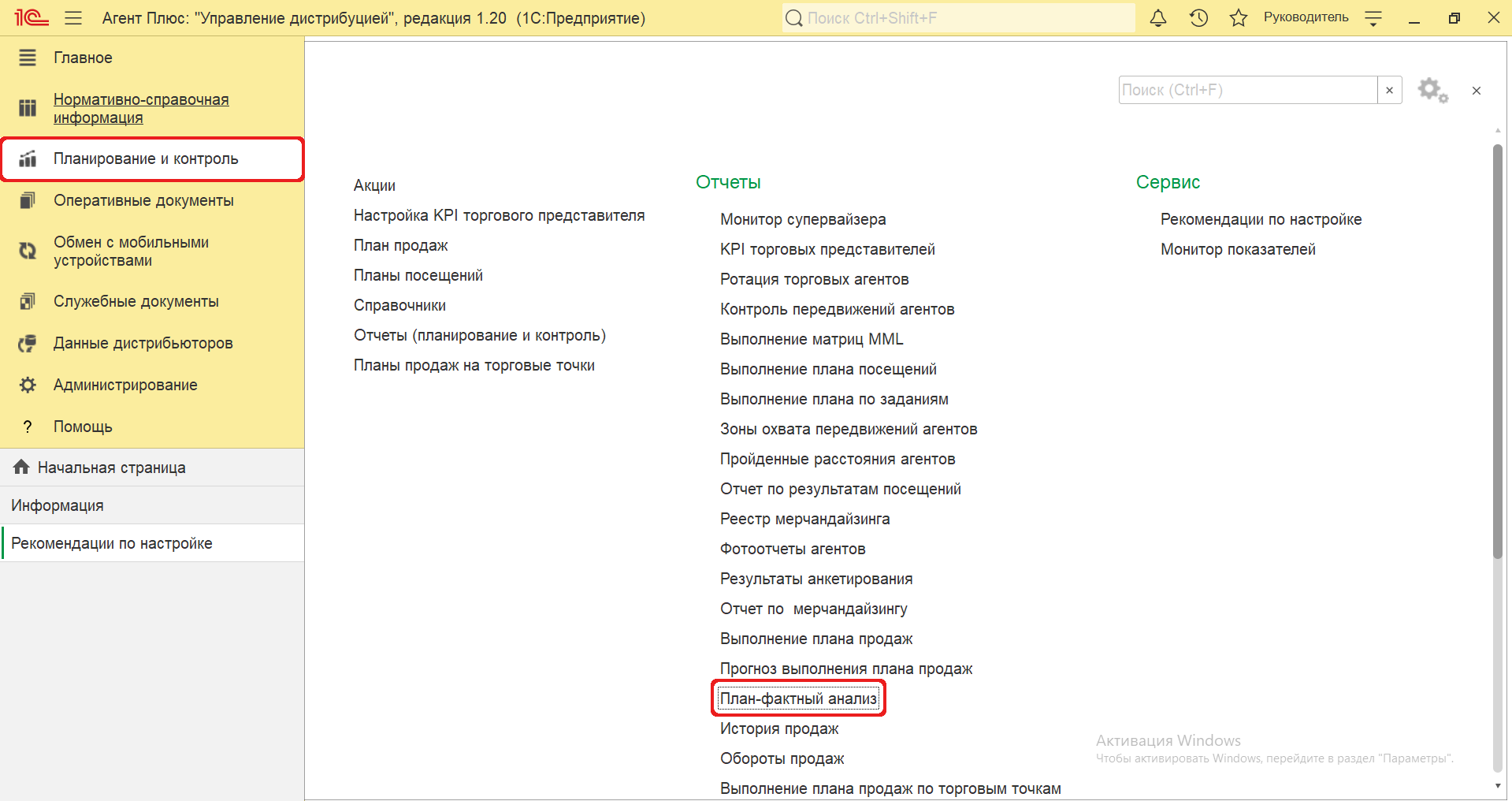Close the function menu panel
The height and width of the screenshot is (801, 1512).
pyautogui.click(x=1476, y=91)
